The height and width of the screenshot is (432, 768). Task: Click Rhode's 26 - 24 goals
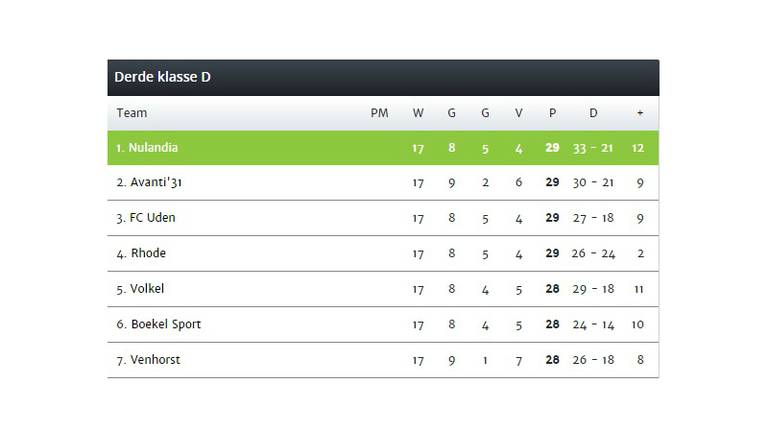[x=593, y=253]
